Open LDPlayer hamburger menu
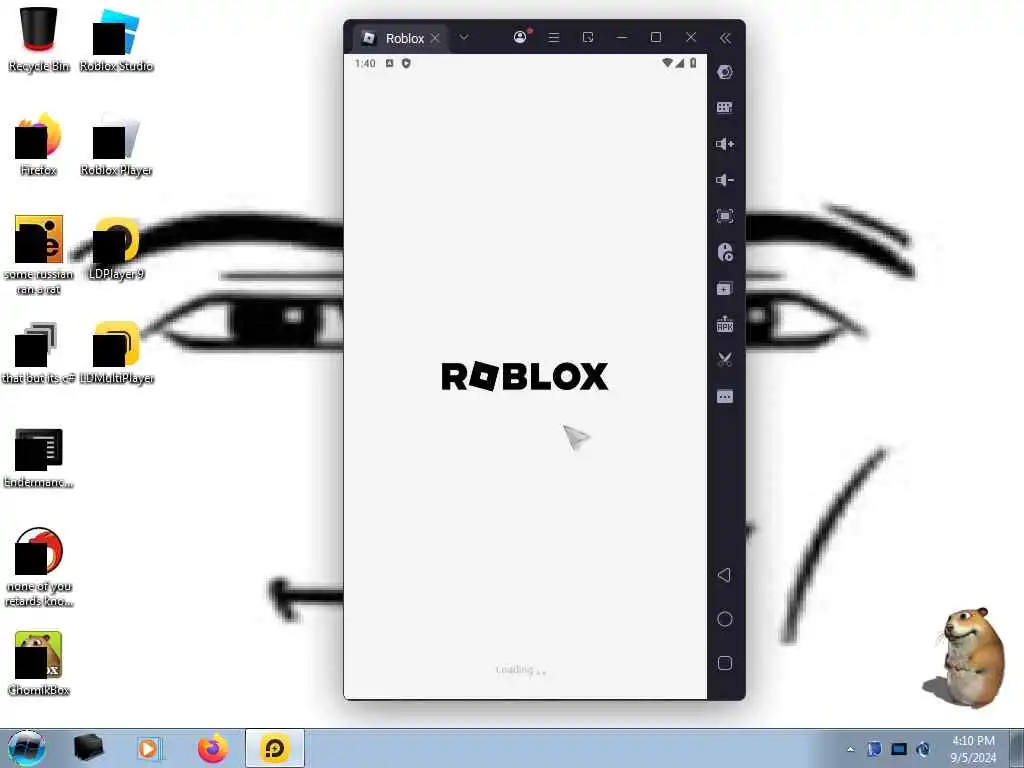 click(x=554, y=38)
